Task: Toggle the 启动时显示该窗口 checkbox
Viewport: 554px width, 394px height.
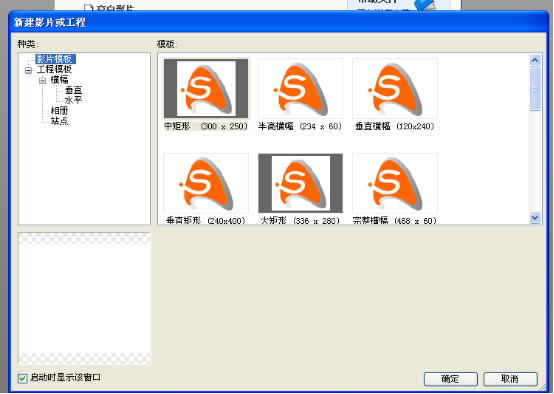Action: pos(23,378)
